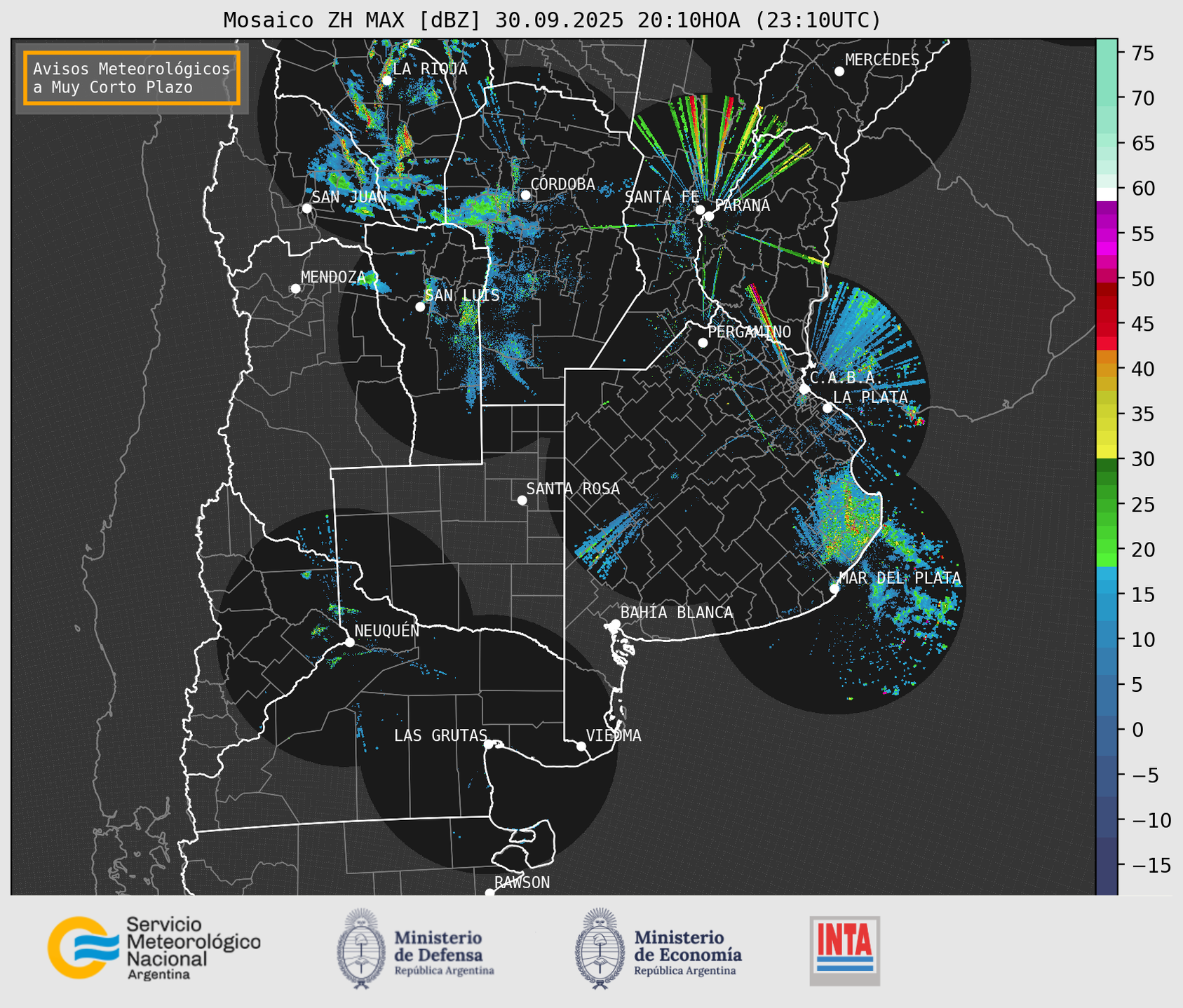Click the Santa Rosa city marker dot
1183x1008 pixels.
coord(522,500)
